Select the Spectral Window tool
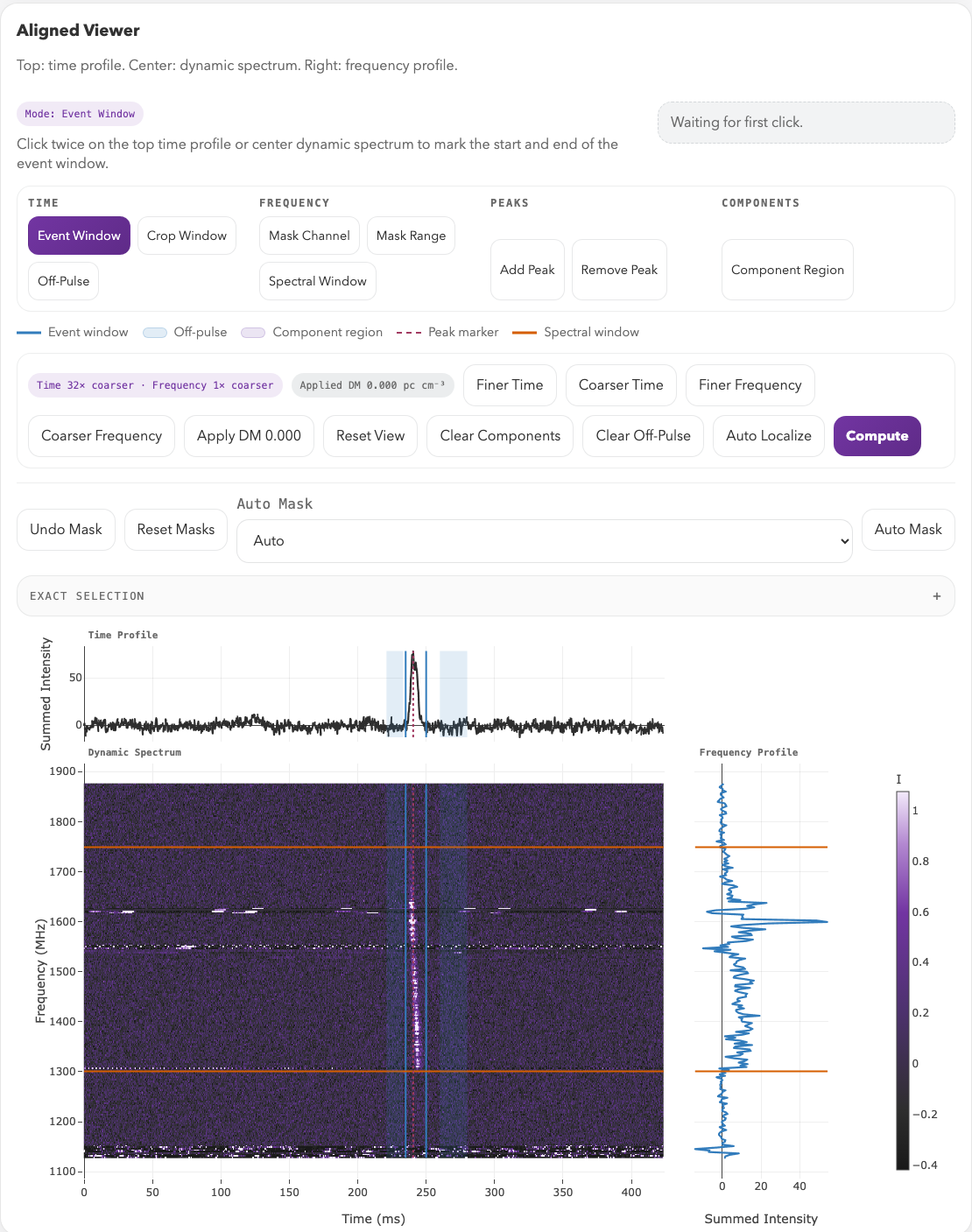972x1232 pixels. [x=317, y=281]
